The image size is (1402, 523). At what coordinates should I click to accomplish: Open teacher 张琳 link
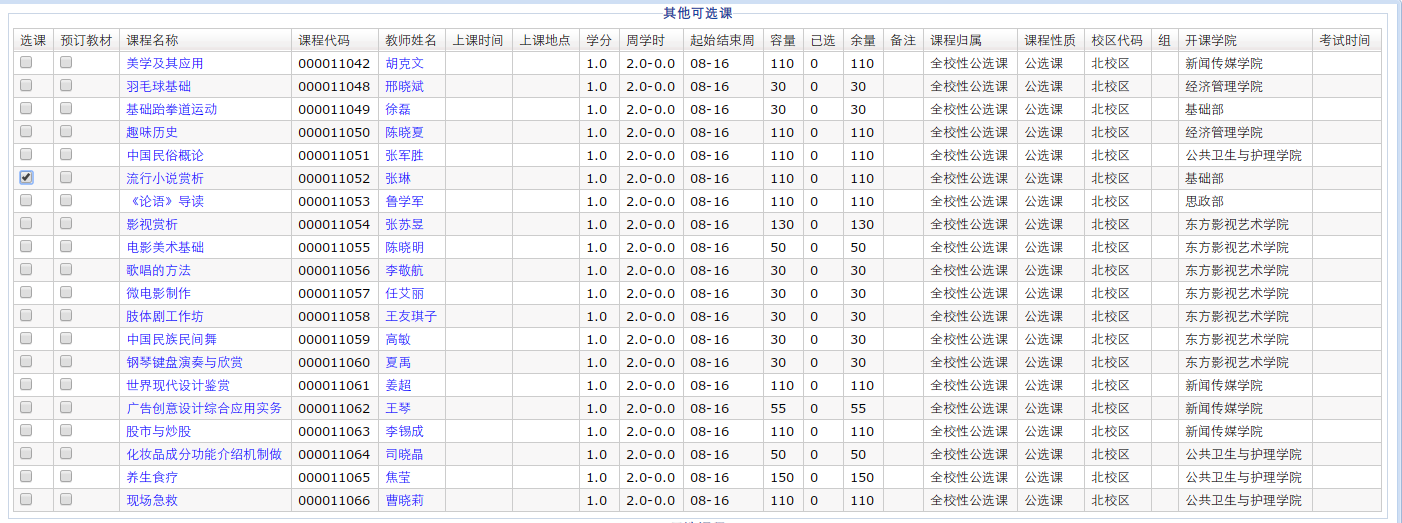tap(397, 178)
